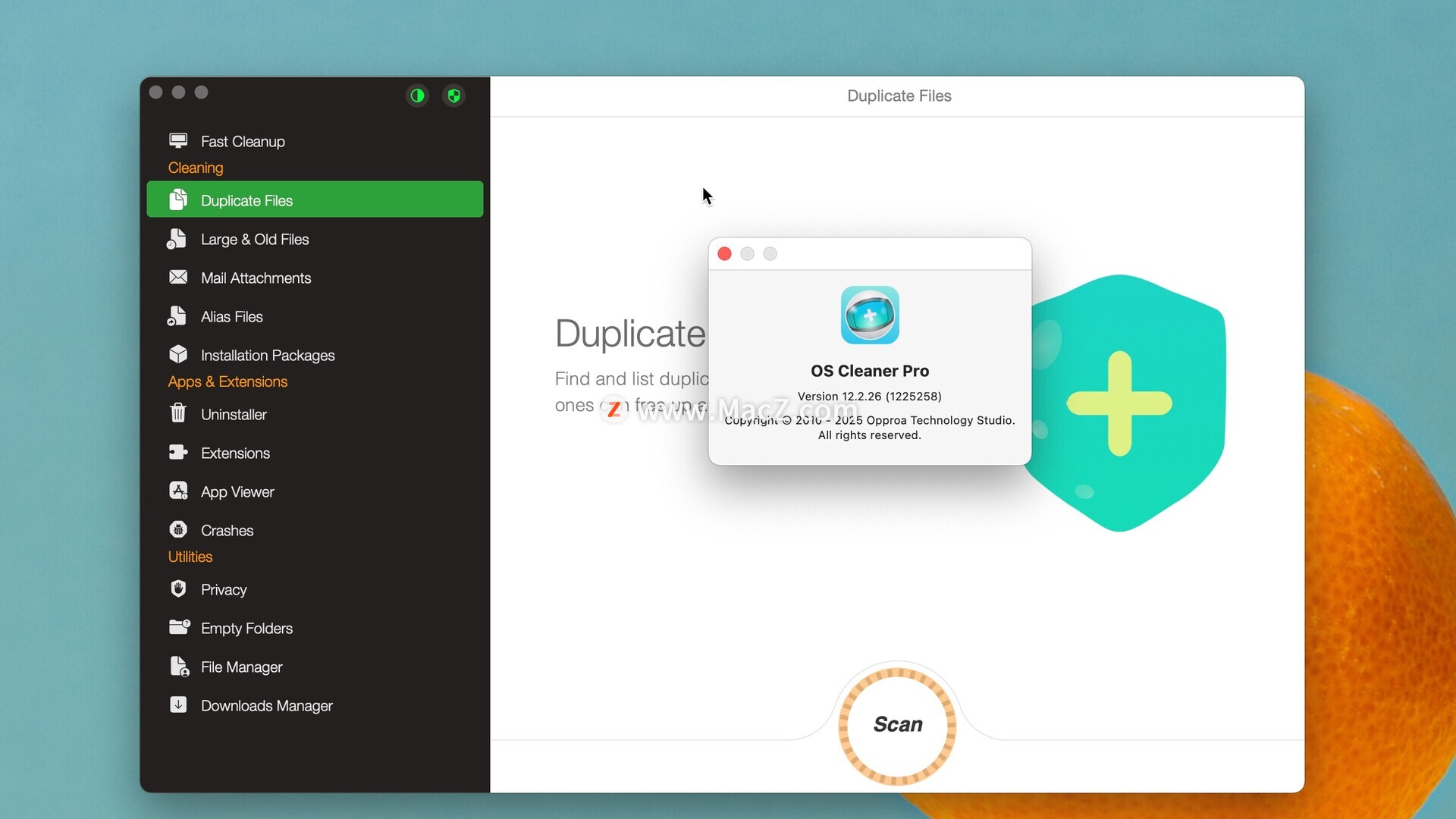Click the Installation Packages box icon
The height and width of the screenshot is (819, 1456).
pyautogui.click(x=178, y=354)
